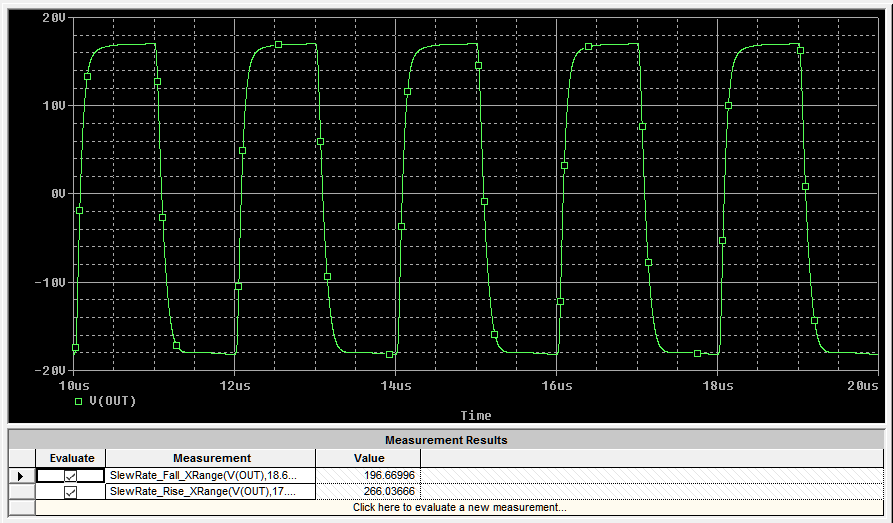Click the Measurement Results title bar

(x=446, y=440)
